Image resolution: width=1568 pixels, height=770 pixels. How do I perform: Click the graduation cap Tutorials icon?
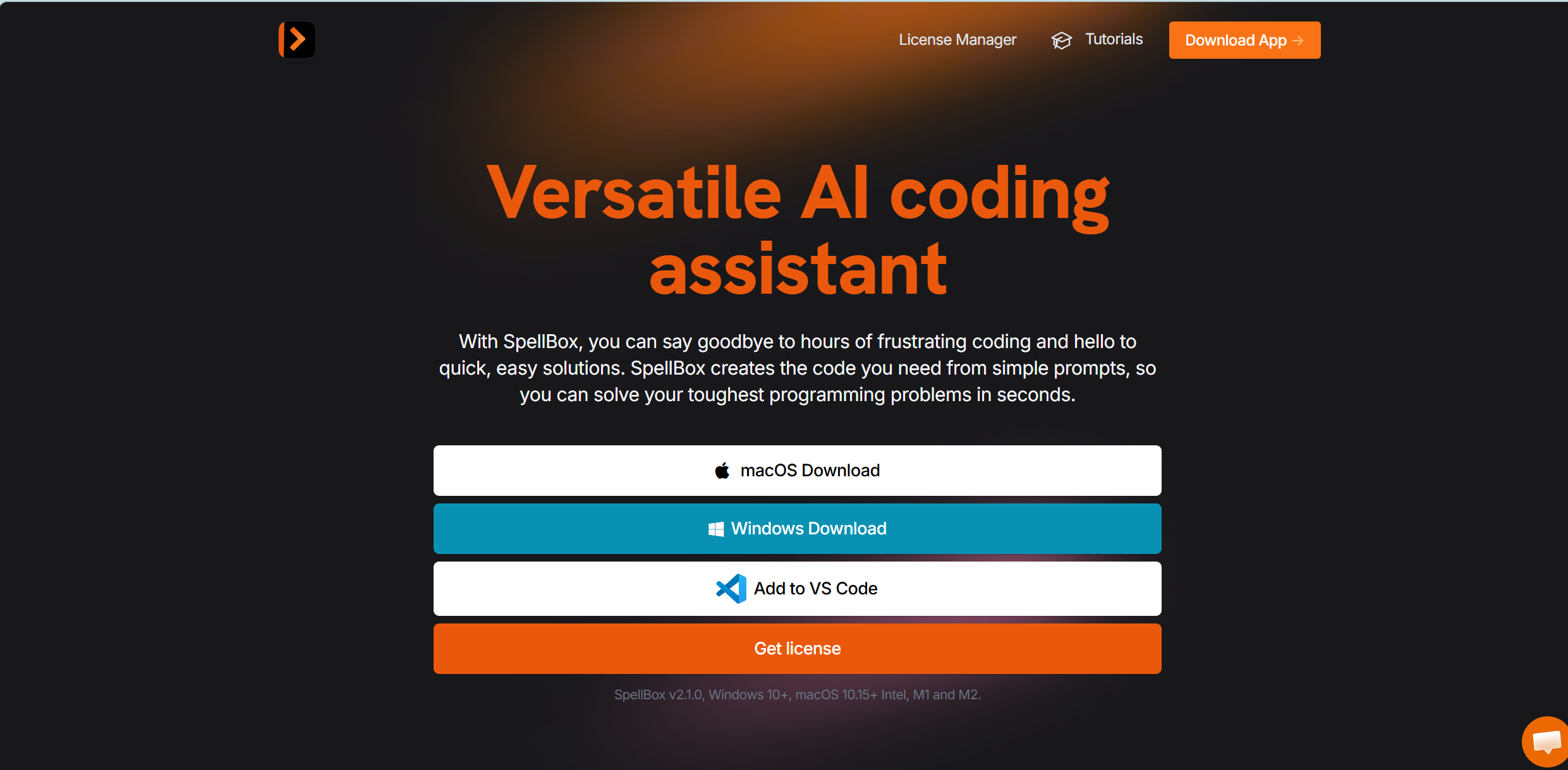point(1061,40)
